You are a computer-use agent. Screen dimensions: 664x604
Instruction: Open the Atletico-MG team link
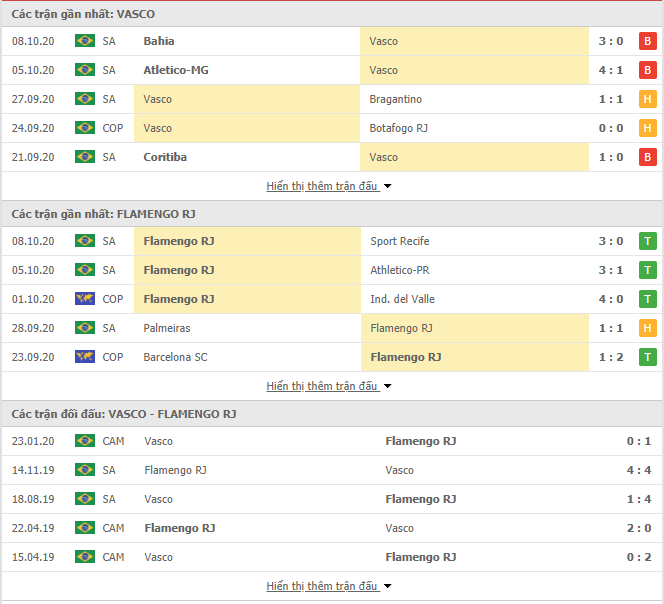176,70
